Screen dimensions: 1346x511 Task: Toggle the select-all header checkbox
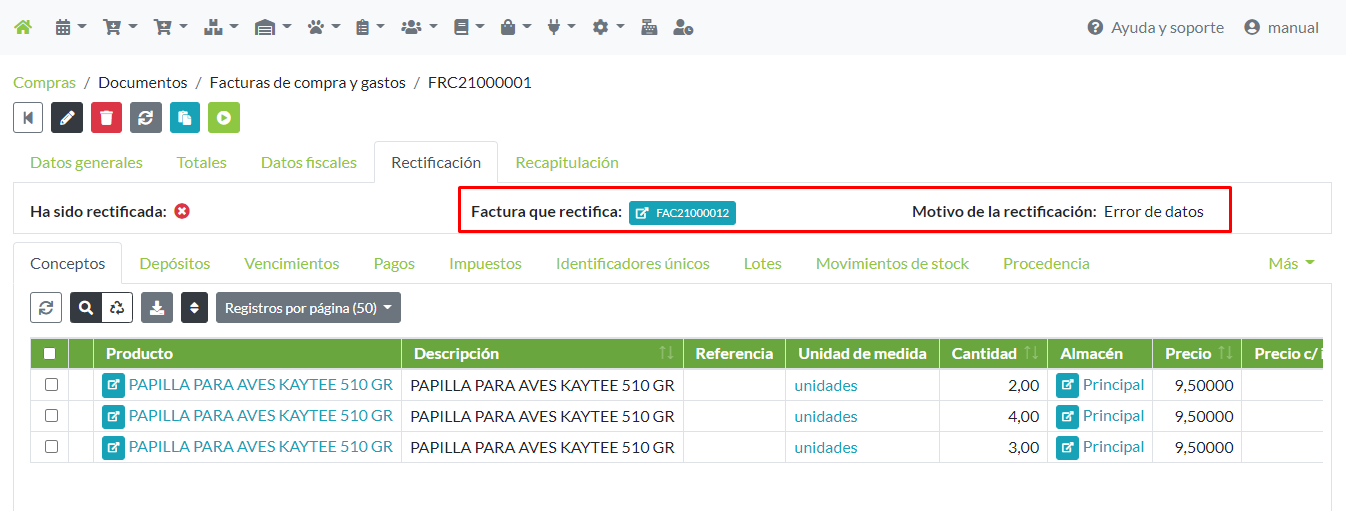pos(50,353)
